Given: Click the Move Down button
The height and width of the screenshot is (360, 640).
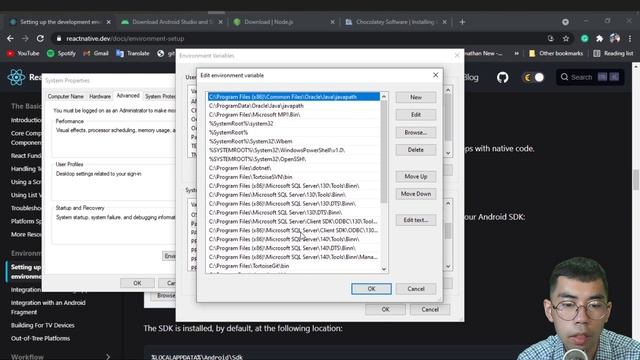Looking at the screenshot, I should (416, 194).
